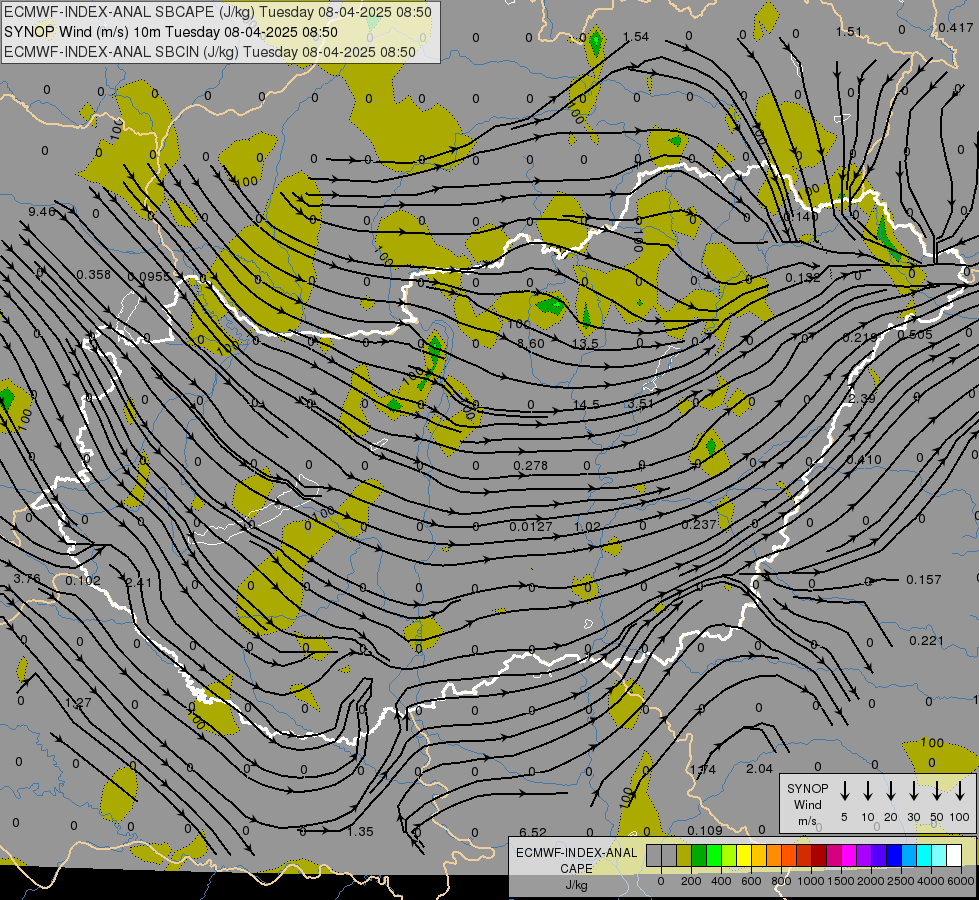Click the map value 0.132

803,278
